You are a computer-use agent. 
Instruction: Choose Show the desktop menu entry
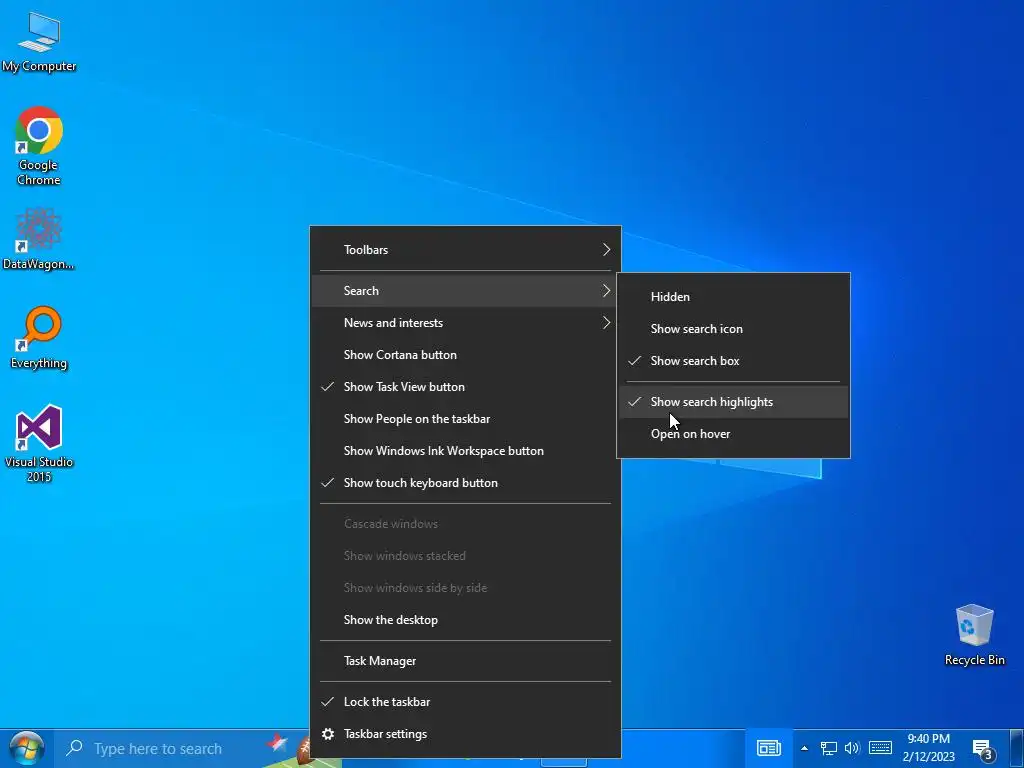pos(465,620)
